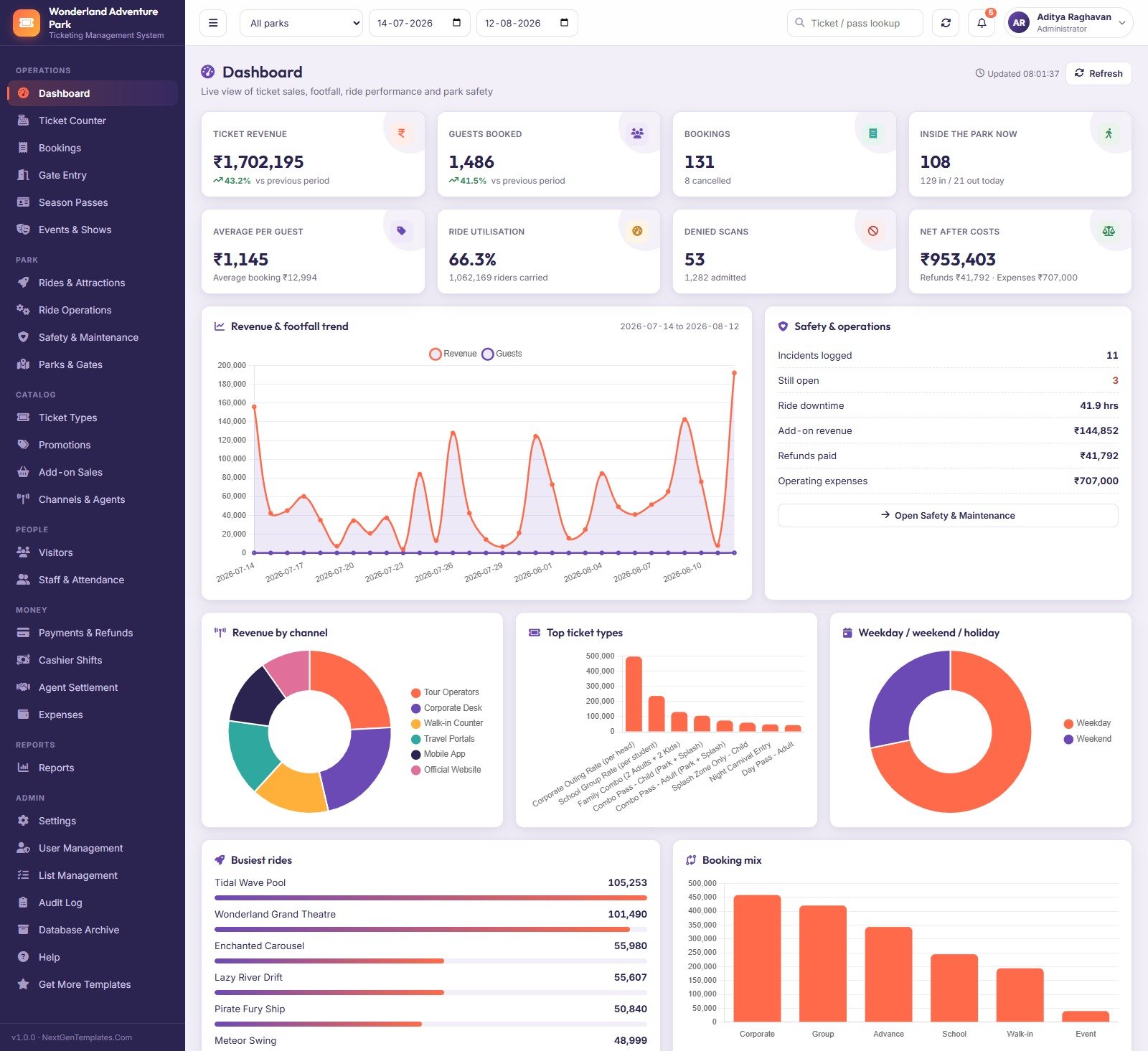The image size is (1148, 1051).
Task: Click the gauge icon on Ride Utilisation card
Action: point(637,231)
